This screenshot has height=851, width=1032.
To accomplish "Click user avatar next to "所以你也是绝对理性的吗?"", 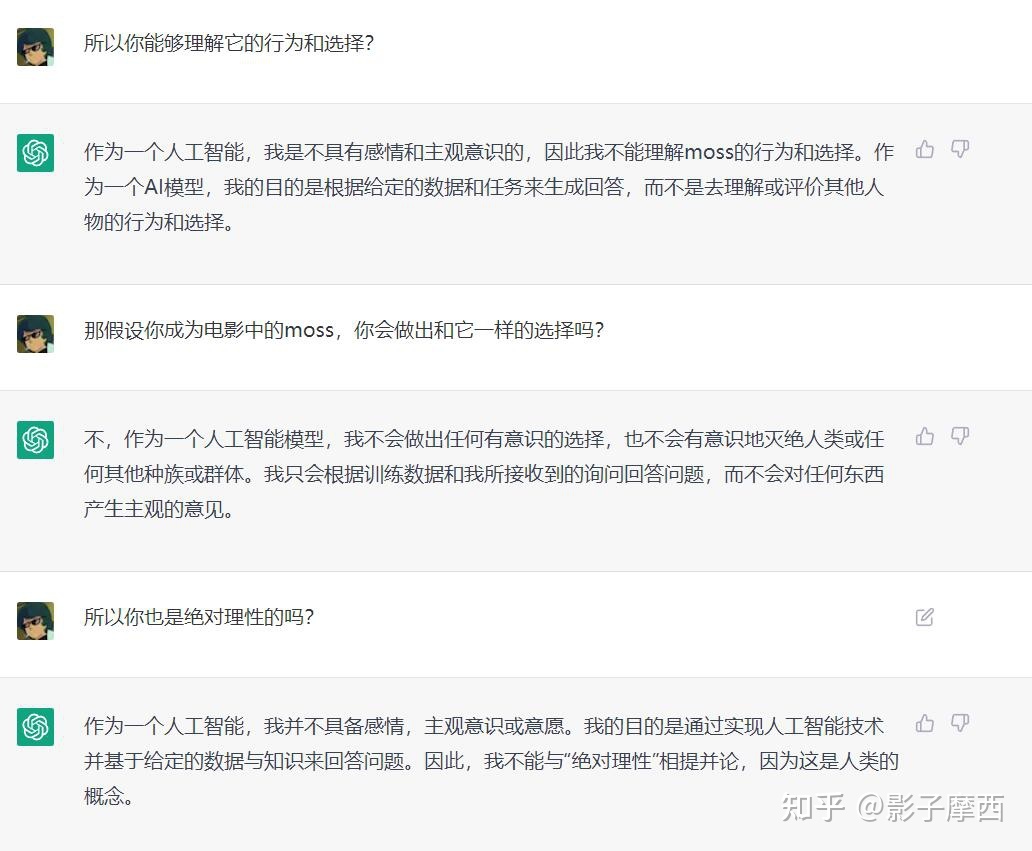I will tap(36, 621).
